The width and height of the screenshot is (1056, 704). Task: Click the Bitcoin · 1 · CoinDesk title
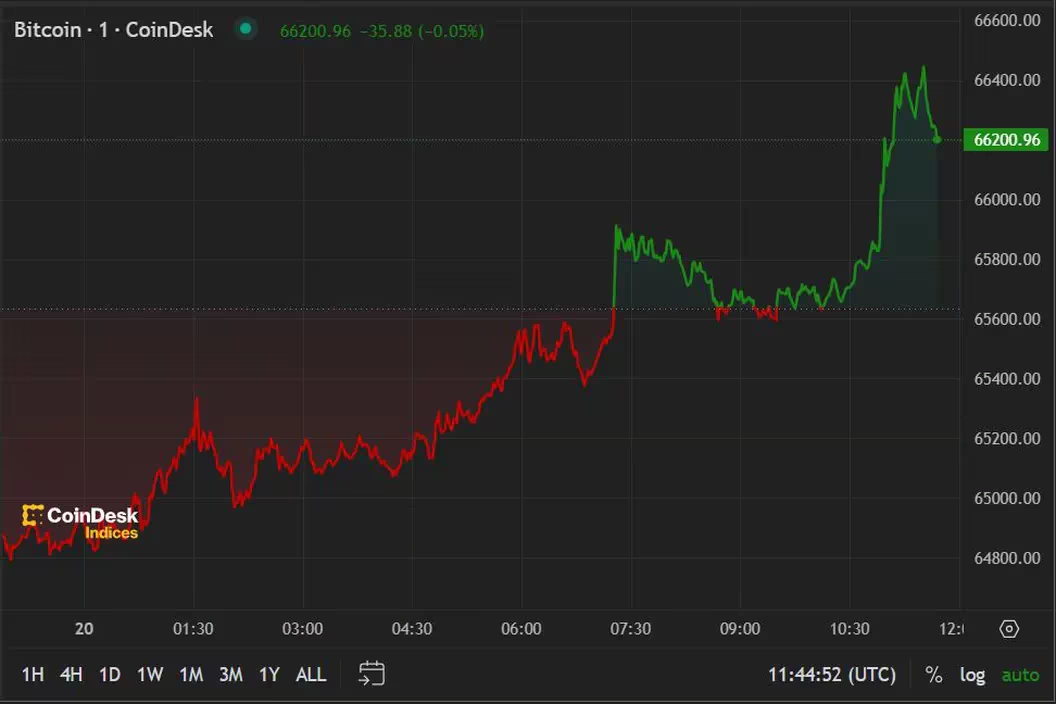pyautogui.click(x=114, y=30)
